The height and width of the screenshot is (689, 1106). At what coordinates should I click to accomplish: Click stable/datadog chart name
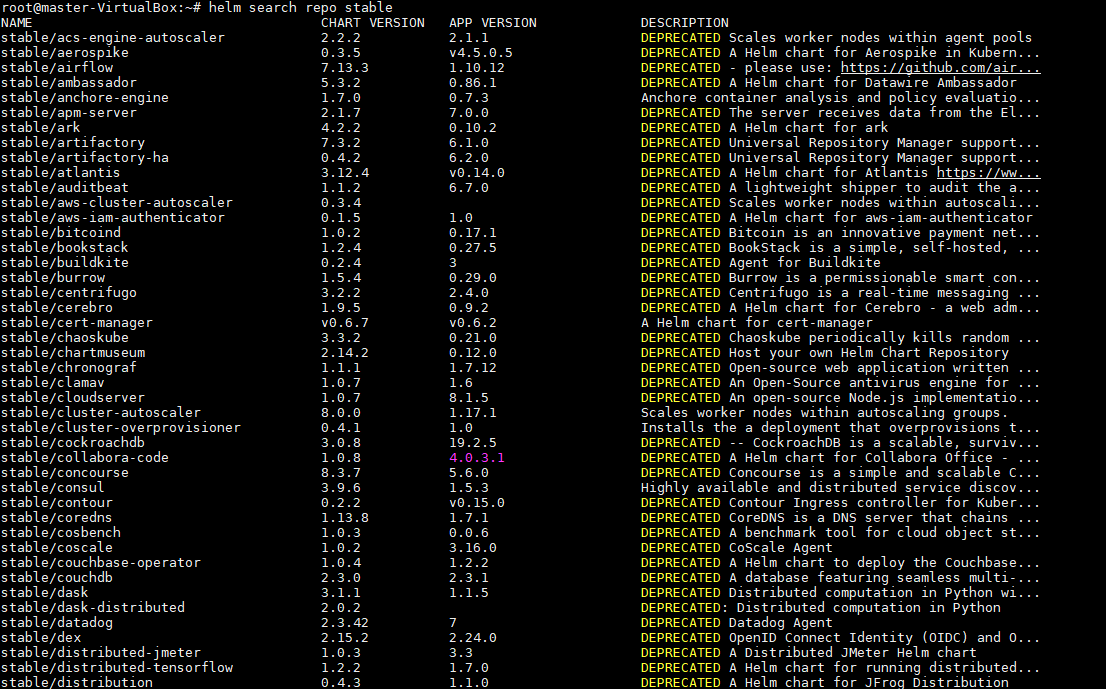tap(57, 623)
